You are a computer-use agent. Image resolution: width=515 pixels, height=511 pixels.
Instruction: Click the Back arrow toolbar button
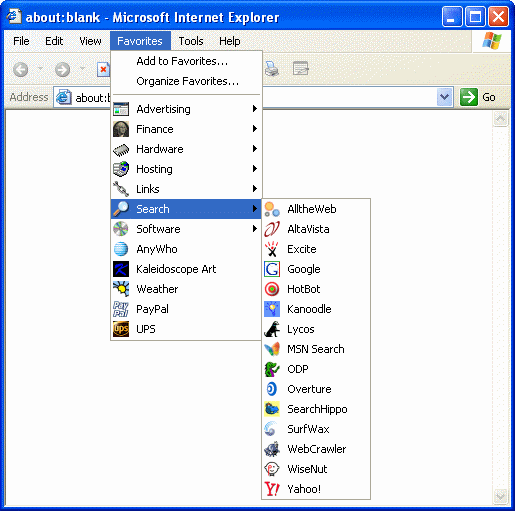pyautogui.click(x=21, y=70)
